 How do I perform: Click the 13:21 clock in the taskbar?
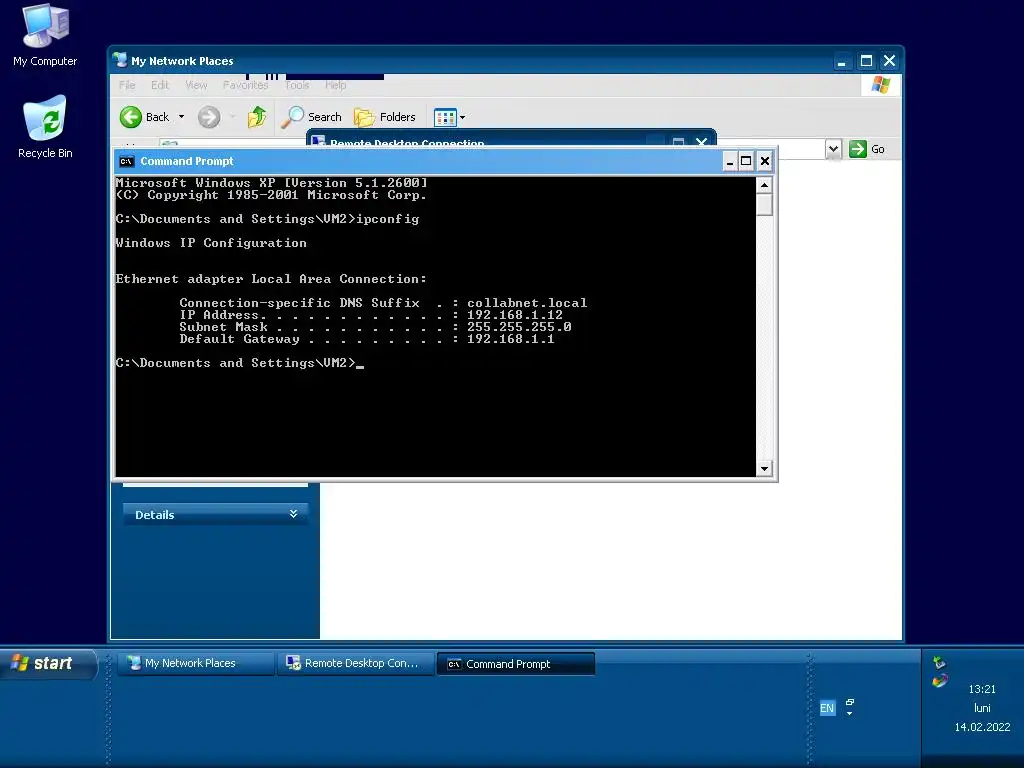point(982,689)
